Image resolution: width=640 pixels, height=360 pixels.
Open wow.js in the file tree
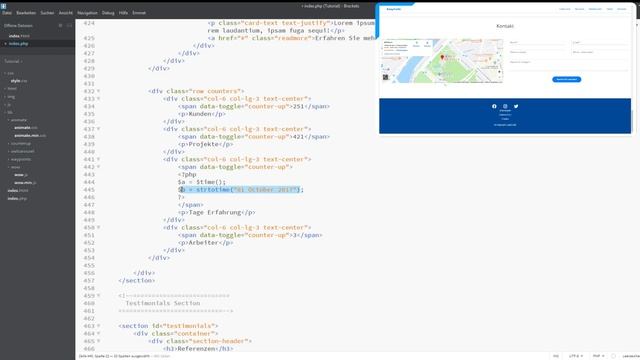21,175
